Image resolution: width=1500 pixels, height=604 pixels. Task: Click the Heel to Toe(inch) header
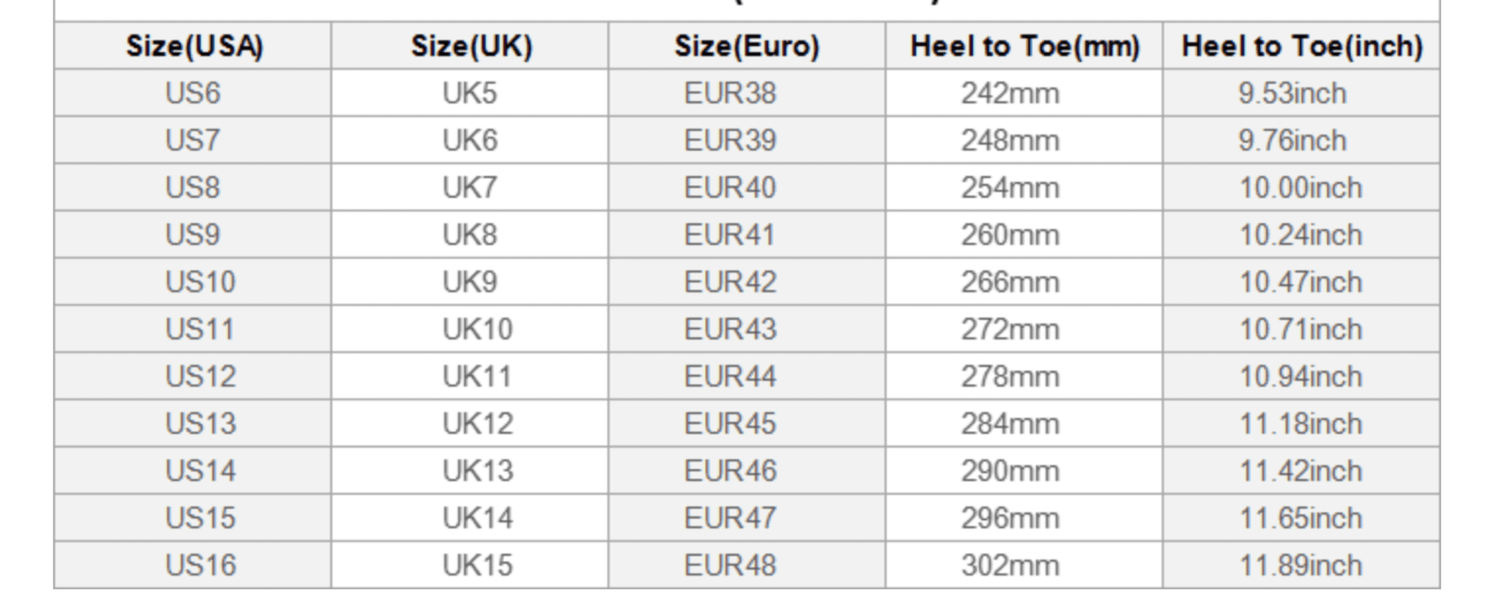pos(1301,46)
